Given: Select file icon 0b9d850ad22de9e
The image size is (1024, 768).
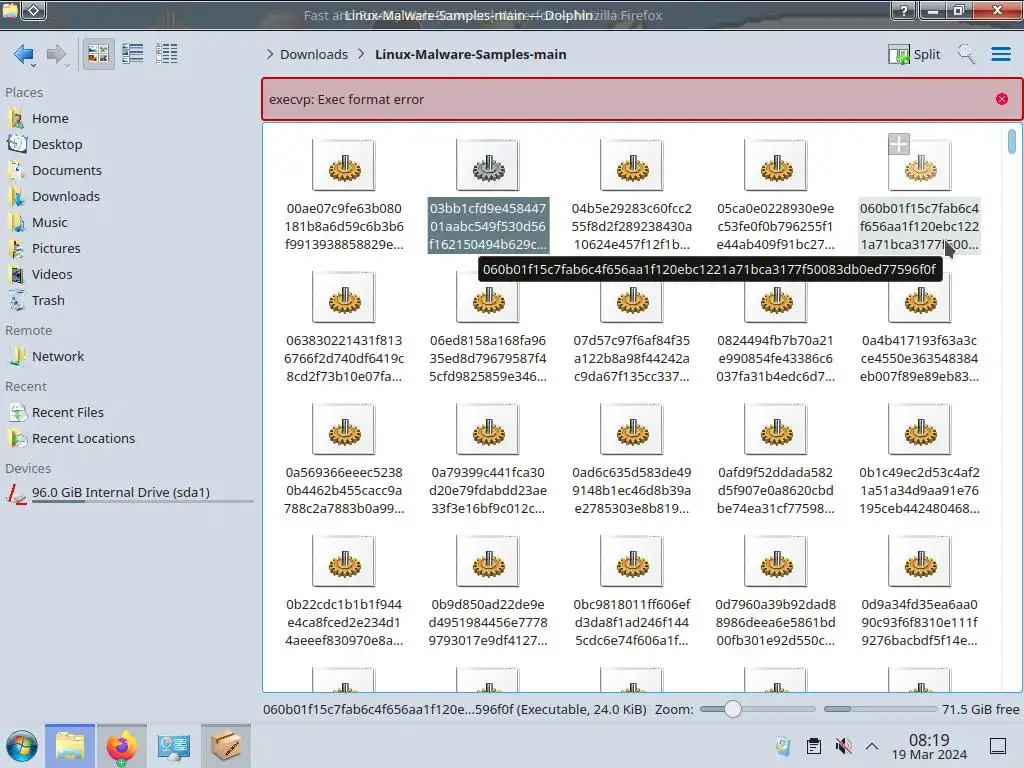Looking at the screenshot, I should (488, 562).
